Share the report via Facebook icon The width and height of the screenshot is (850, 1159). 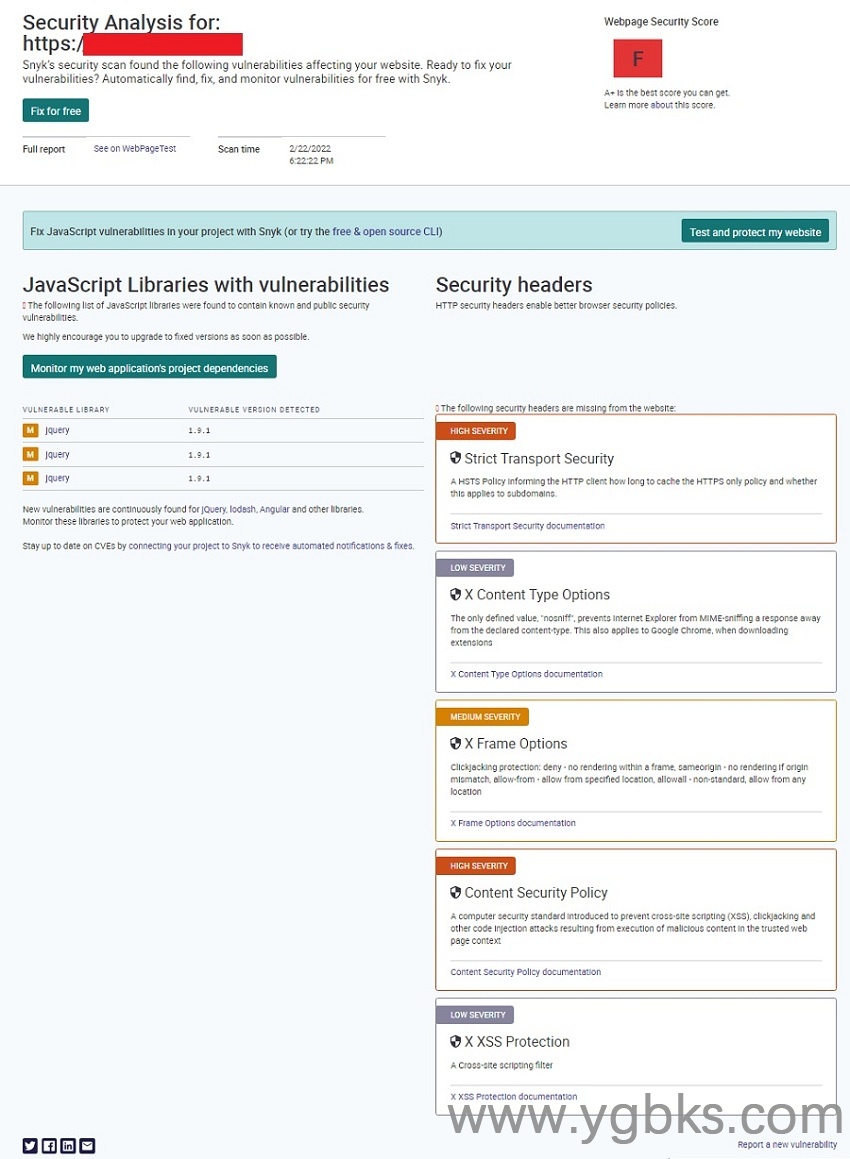(x=49, y=1145)
